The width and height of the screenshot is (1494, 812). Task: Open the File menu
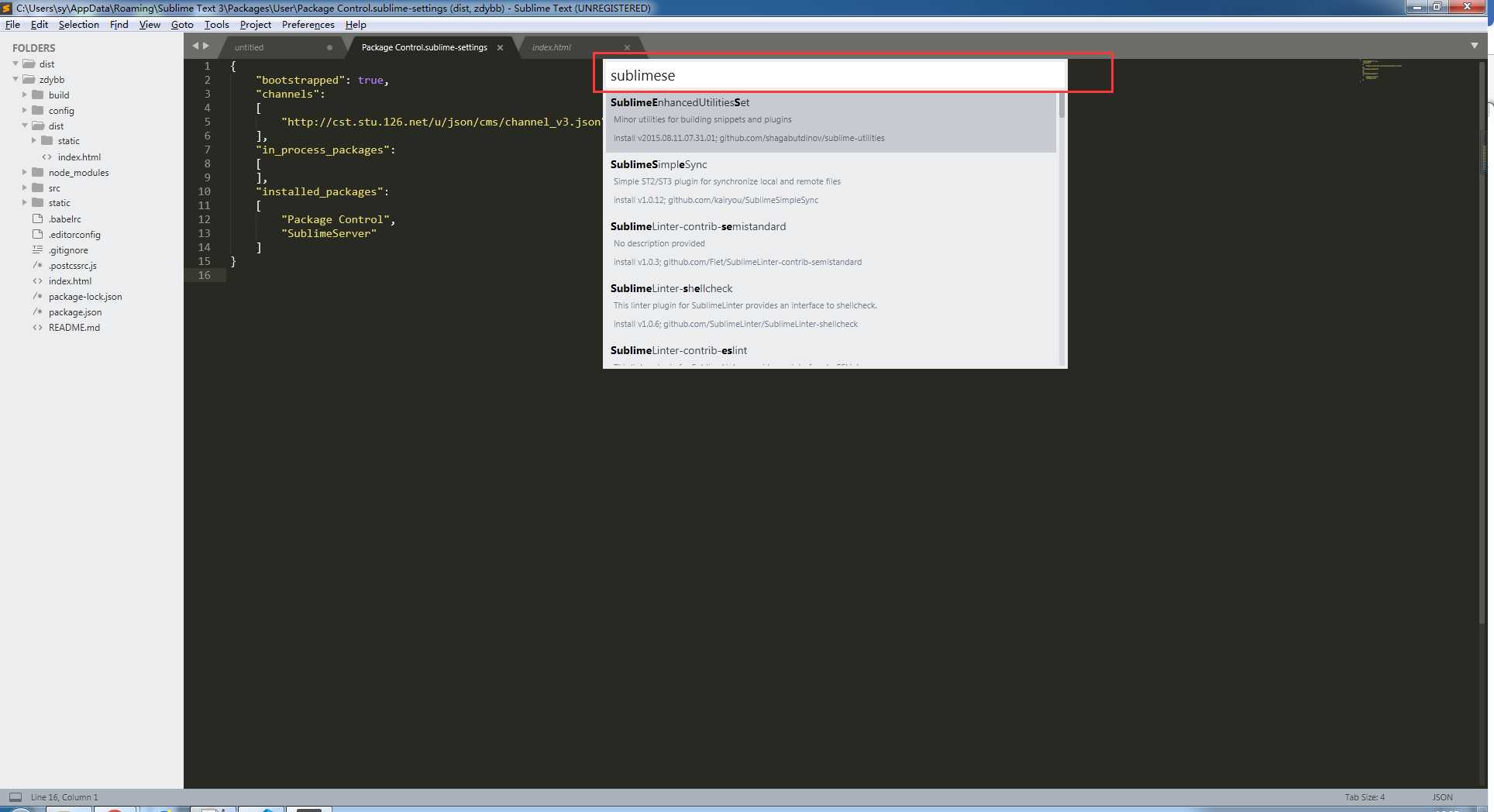pyautogui.click(x=12, y=25)
